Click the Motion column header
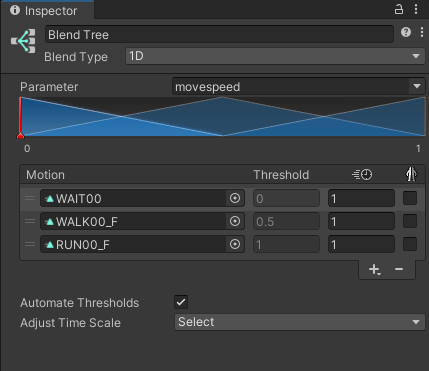 pyautogui.click(x=45, y=175)
